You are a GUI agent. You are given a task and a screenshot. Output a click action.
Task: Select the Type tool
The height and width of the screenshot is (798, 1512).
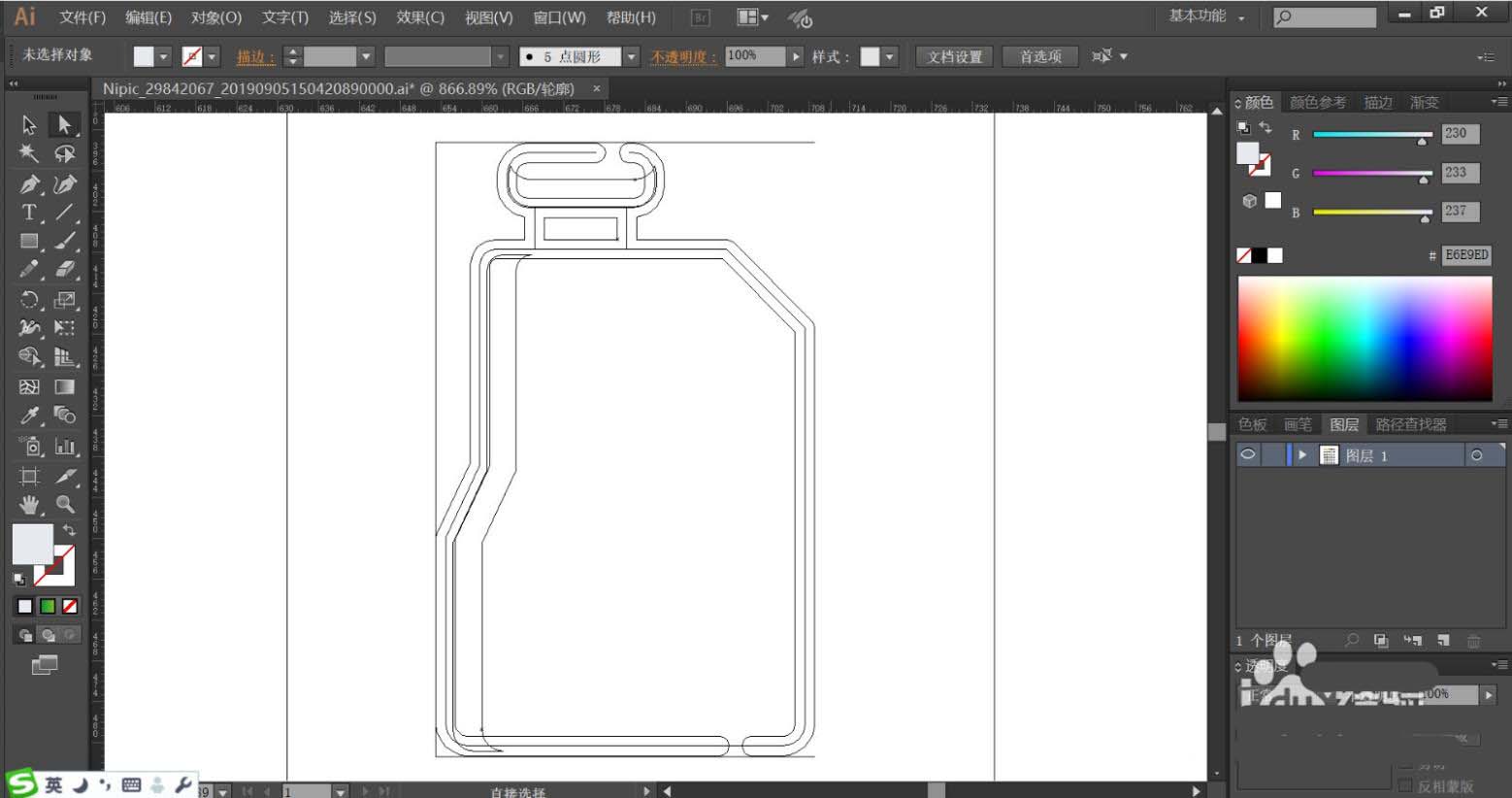[x=29, y=212]
